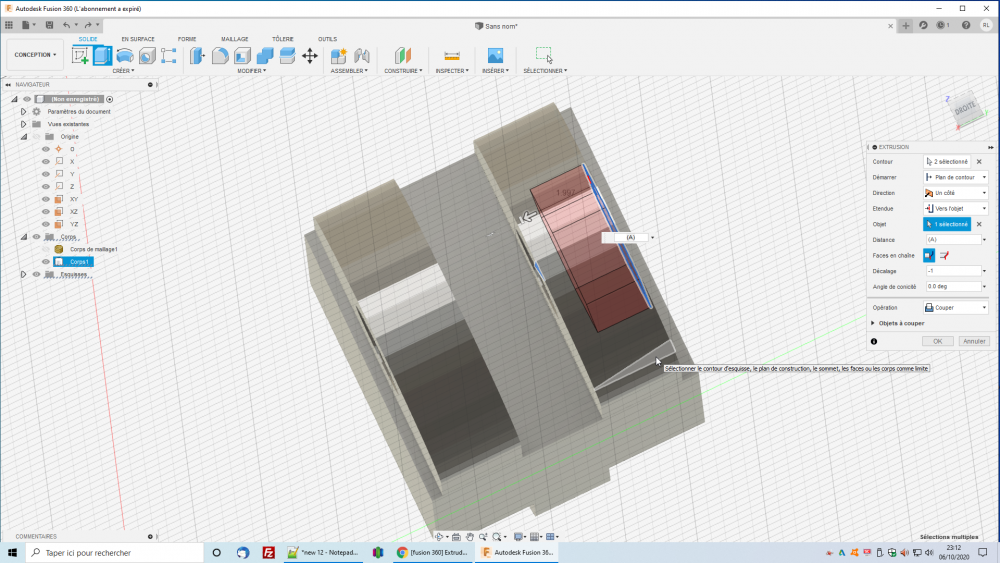Expand the Vues existantes node
The height and width of the screenshot is (563, 1000).
pos(24,124)
